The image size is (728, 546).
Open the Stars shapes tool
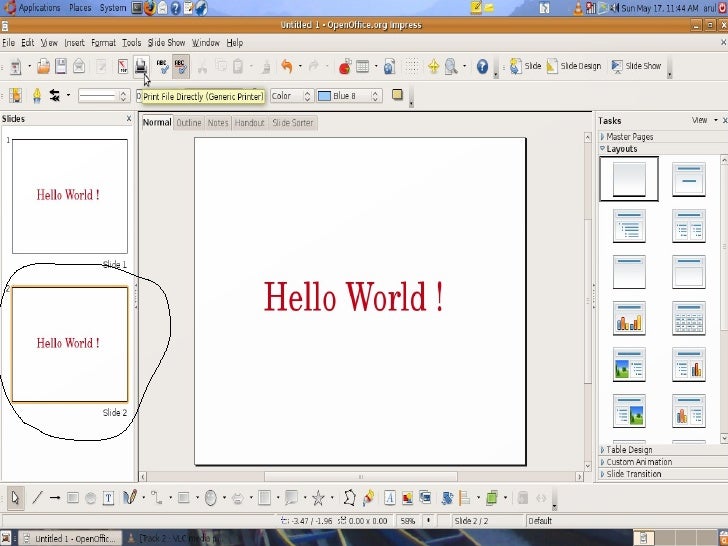click(318, 498)
